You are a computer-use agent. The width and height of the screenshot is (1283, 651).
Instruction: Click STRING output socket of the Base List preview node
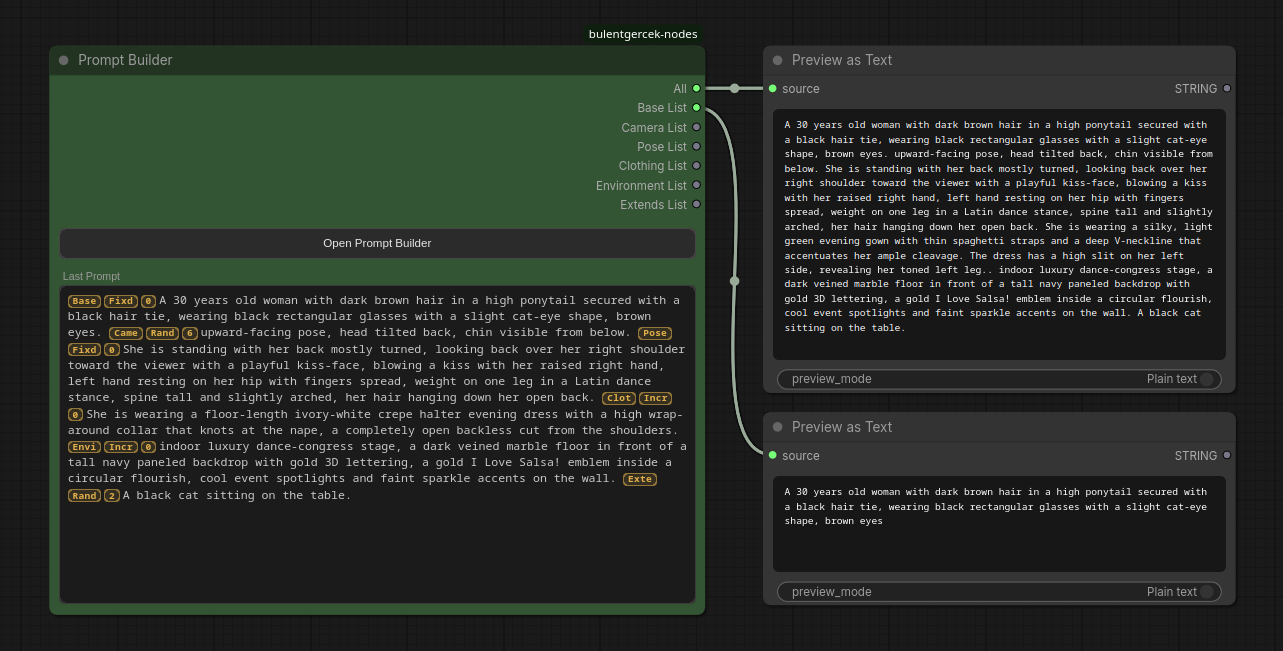1227,456
